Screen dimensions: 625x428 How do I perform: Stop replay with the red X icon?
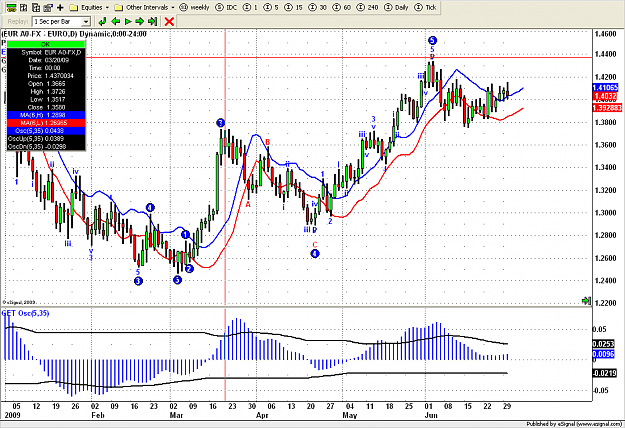(x=169, y=22)
